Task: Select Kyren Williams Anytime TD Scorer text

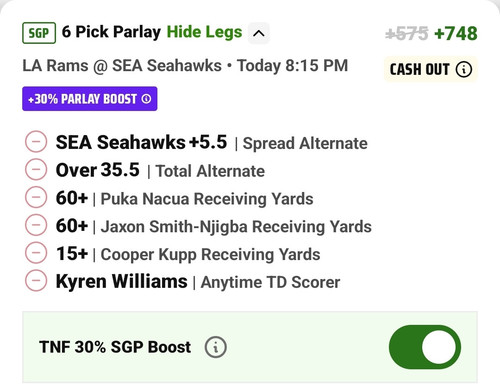Action: point(198,282)
